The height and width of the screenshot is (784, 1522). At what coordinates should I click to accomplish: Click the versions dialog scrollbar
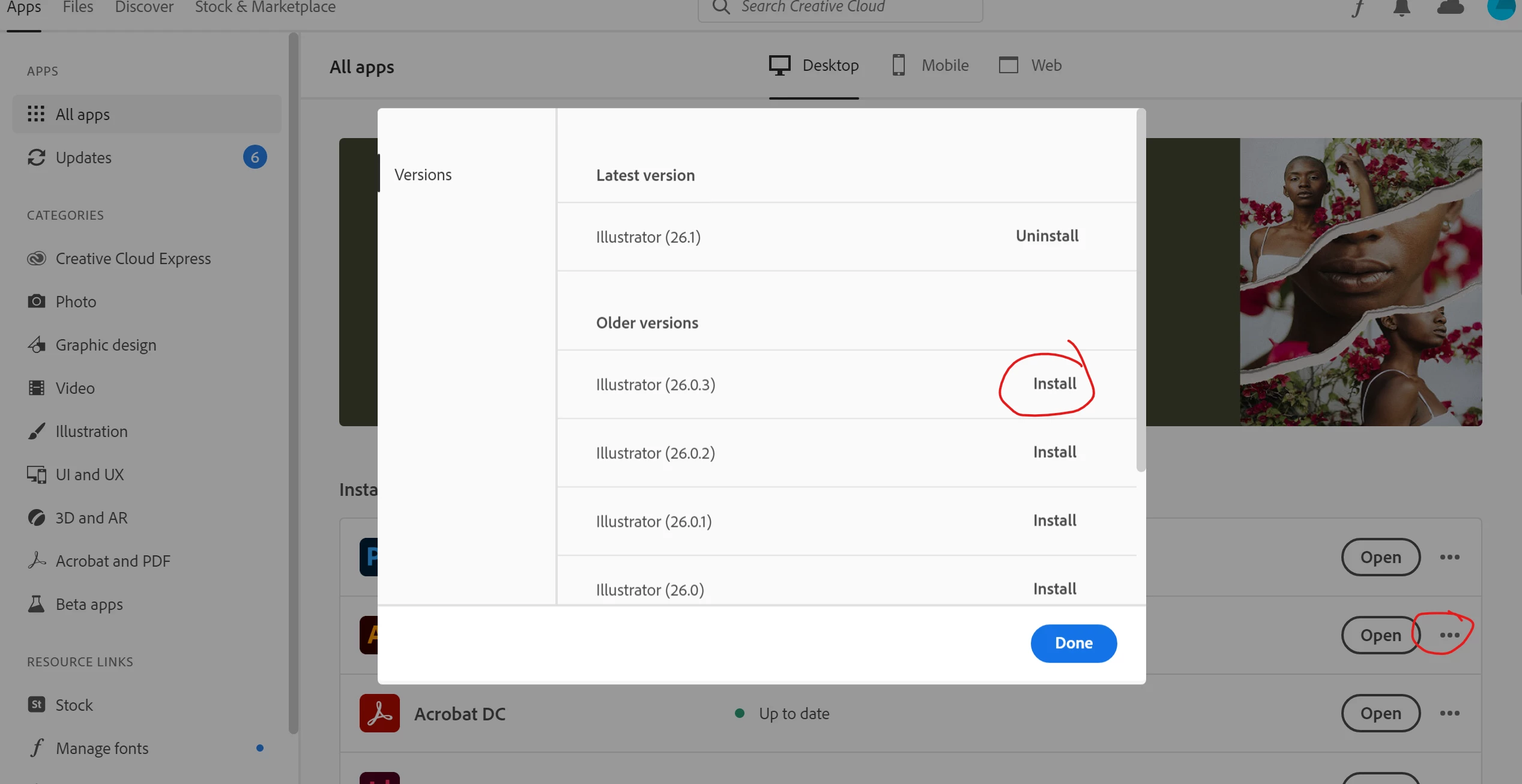pyautogui.click(x=1141, y=288)
